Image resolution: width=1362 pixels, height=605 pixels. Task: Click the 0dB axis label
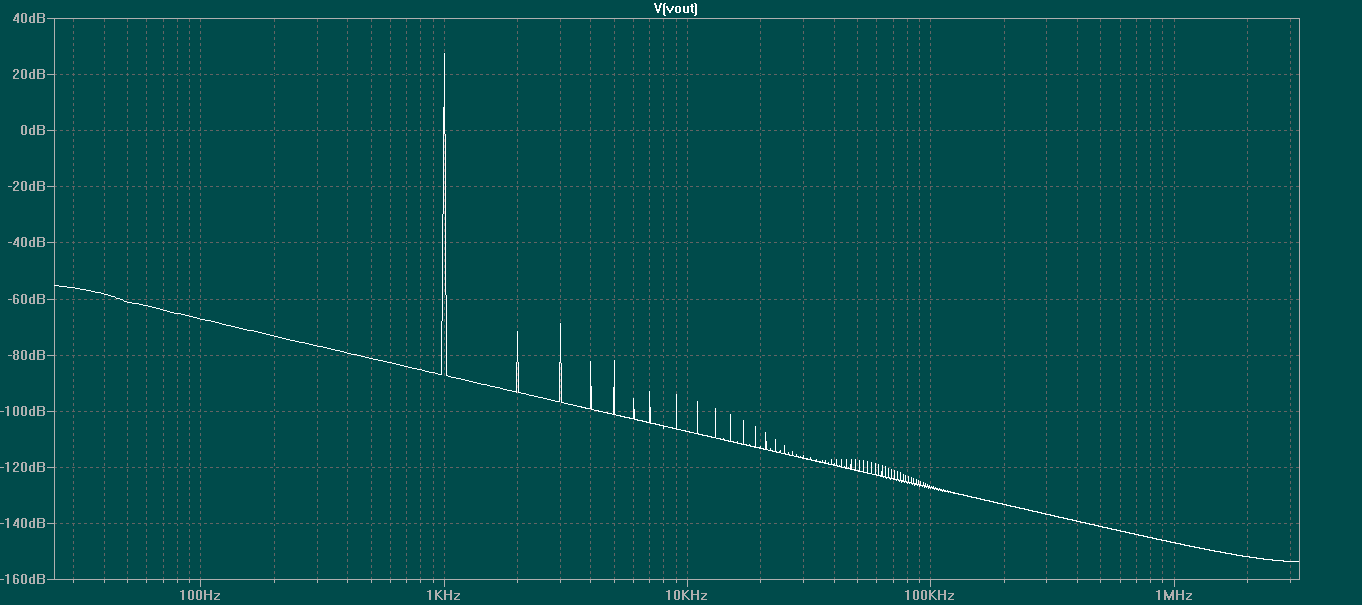pos(35,130)
